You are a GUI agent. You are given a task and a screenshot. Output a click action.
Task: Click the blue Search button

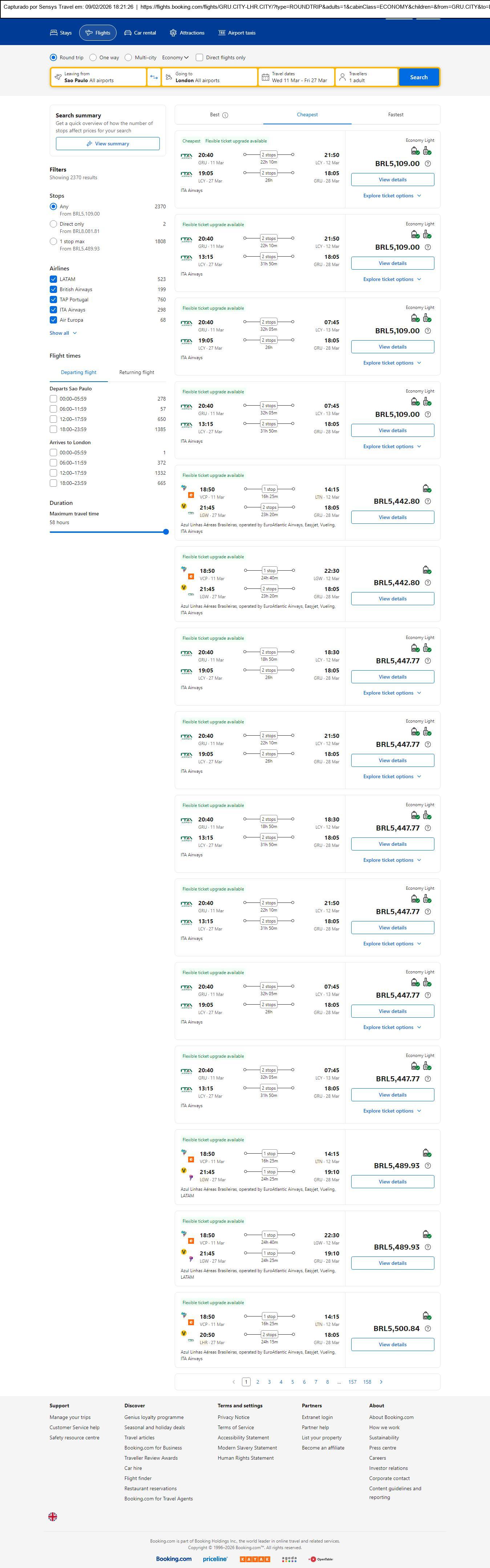pos(418,77)
